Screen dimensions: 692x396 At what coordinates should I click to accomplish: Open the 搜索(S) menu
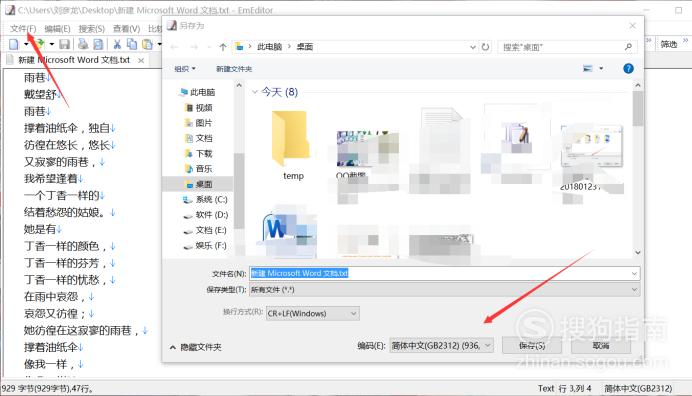tap(92, 29)
